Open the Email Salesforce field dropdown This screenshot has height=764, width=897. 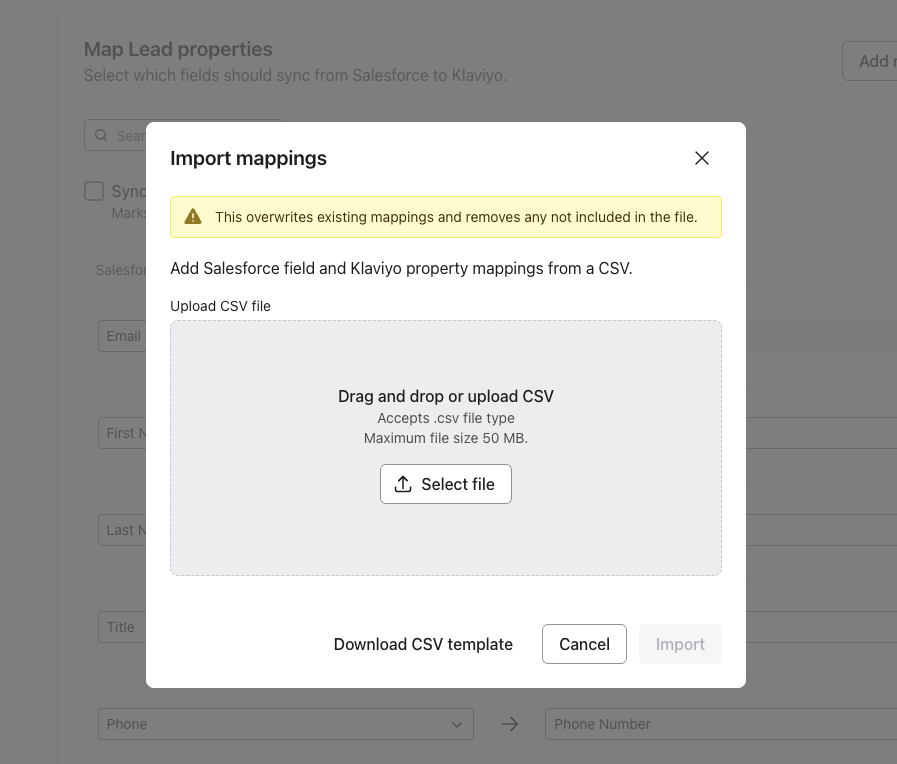(x=123, y=336)
